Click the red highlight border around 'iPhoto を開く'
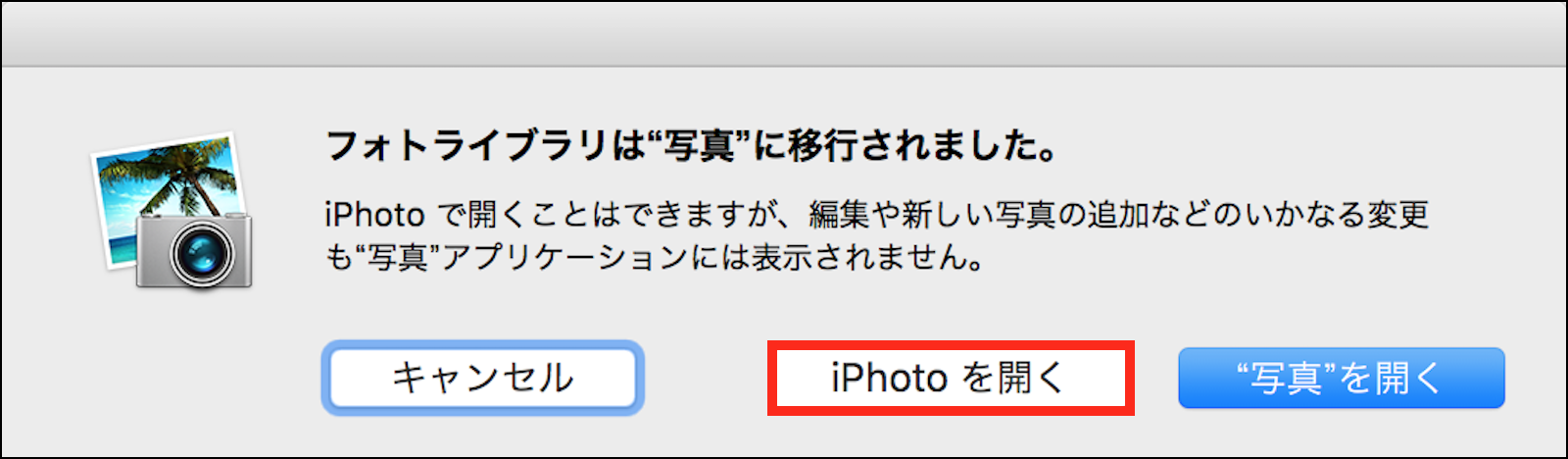1568x459 pixels. click(x=951, y=344)
